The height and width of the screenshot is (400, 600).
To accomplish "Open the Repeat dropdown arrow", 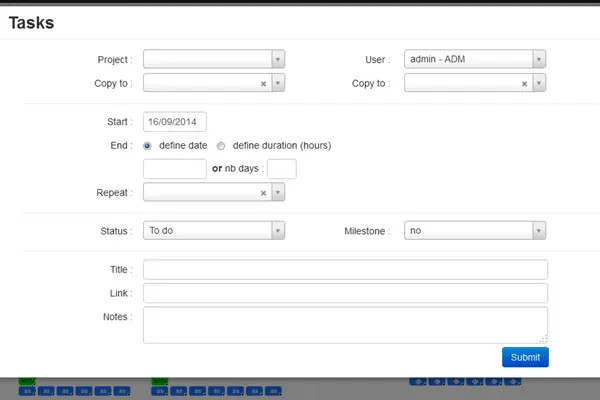I will pos(278,193).
